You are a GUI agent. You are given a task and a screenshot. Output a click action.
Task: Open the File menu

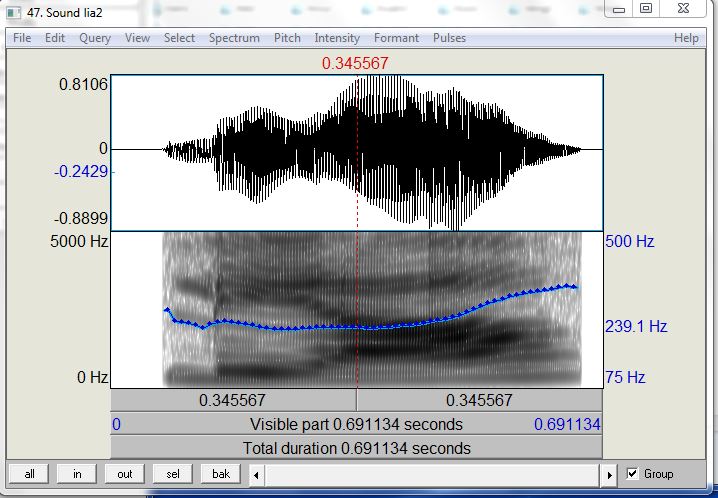click(x=22, y=38)
